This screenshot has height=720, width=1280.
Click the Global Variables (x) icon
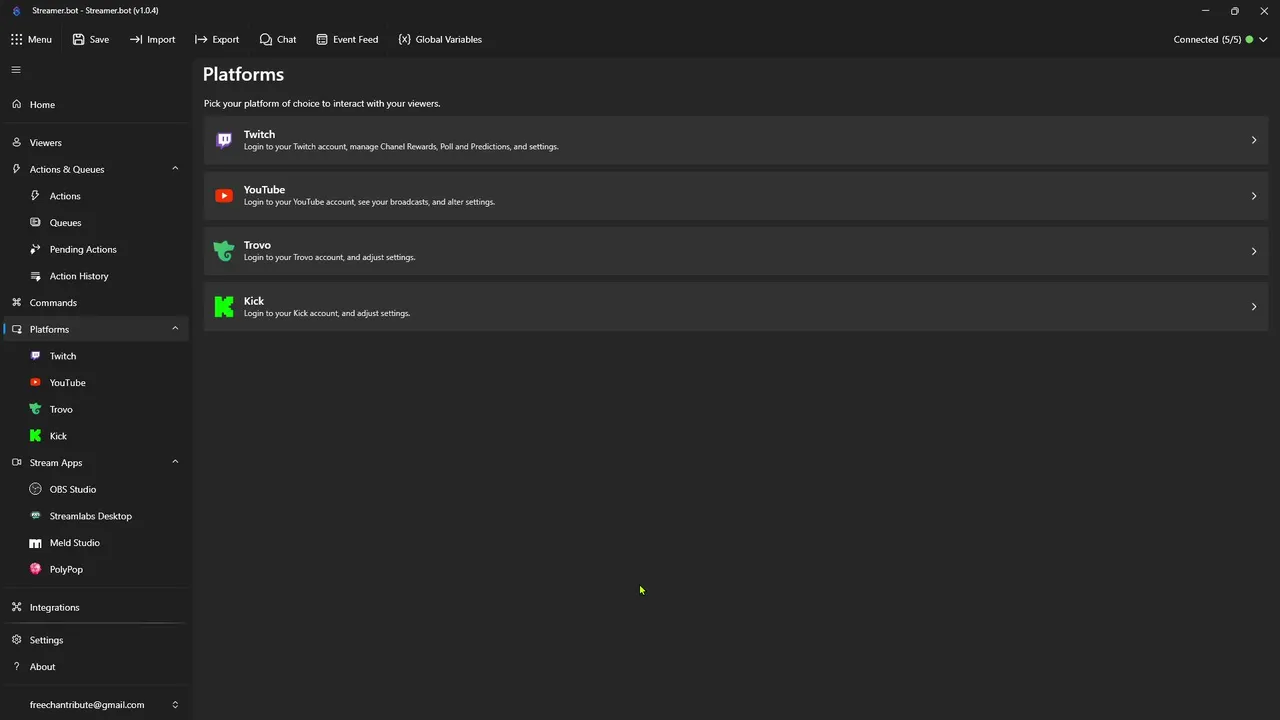click(404, 40)
